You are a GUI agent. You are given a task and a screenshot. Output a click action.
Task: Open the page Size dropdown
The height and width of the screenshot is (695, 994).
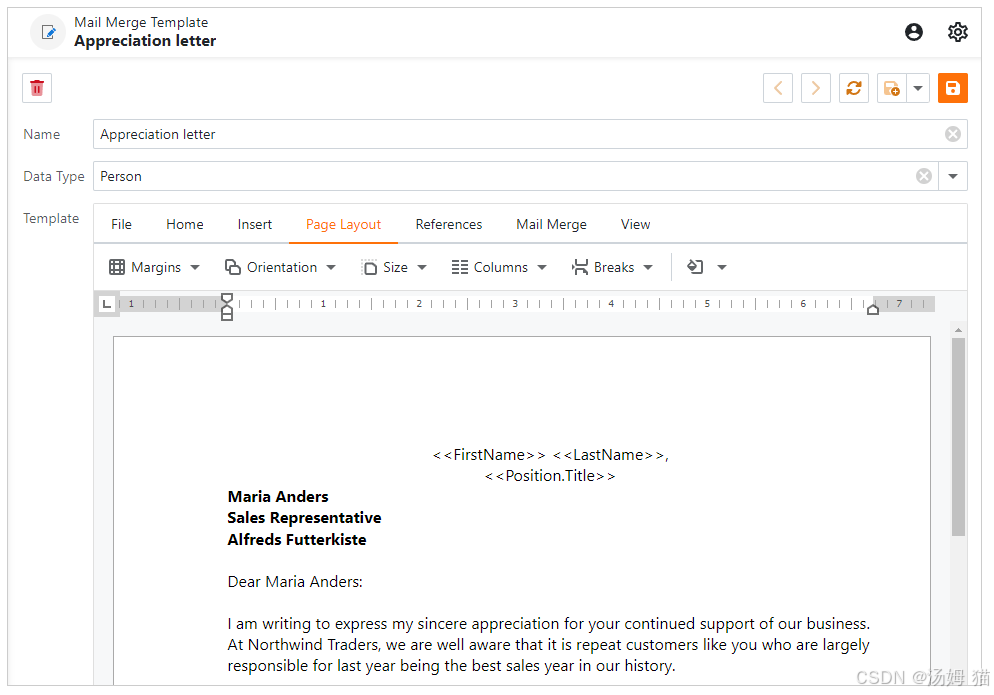pos(394,267)
